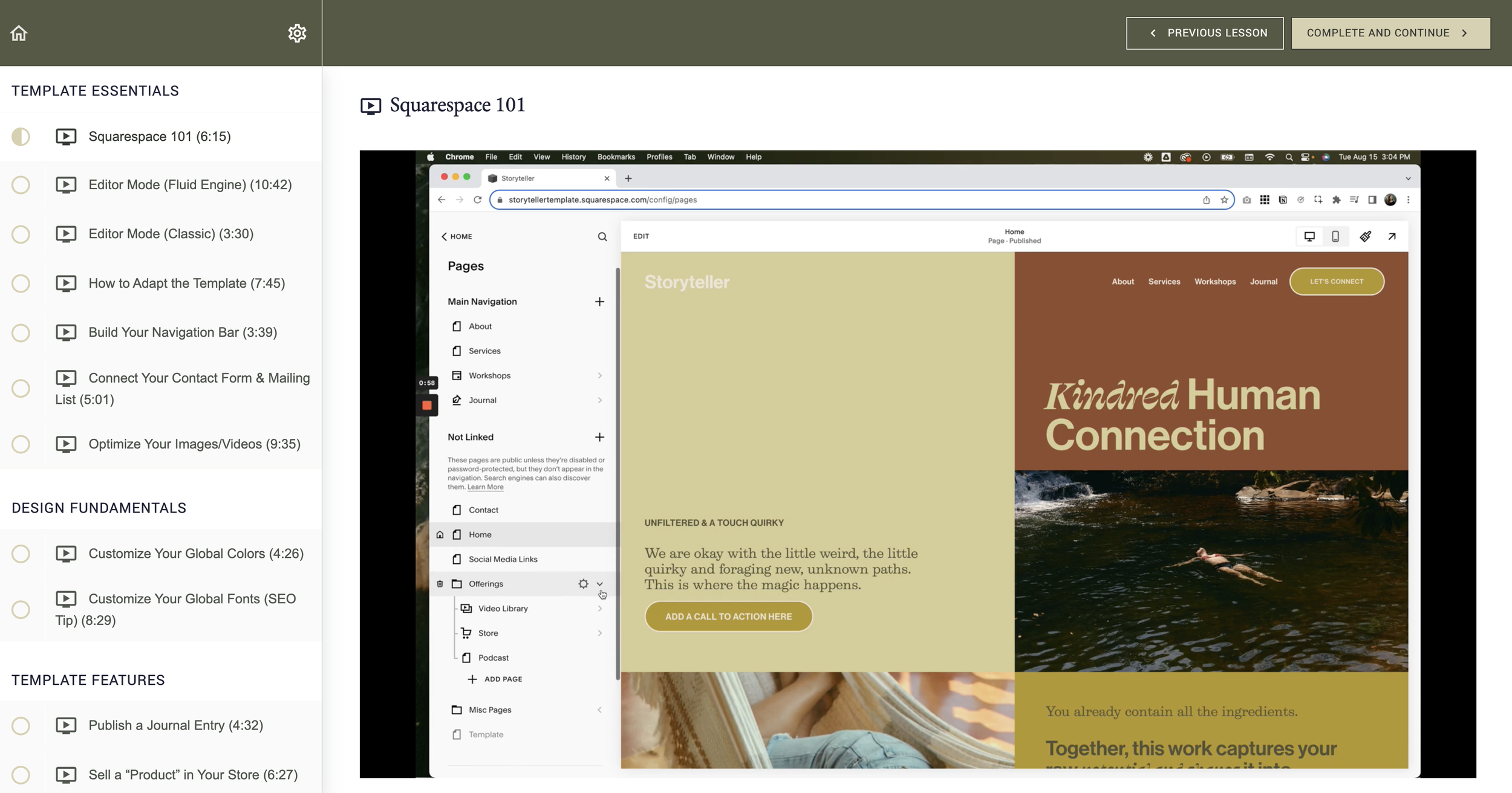Expand Workshops page chevron
The height and width of the screenshot is (793, 1512).
click(600, 376)
